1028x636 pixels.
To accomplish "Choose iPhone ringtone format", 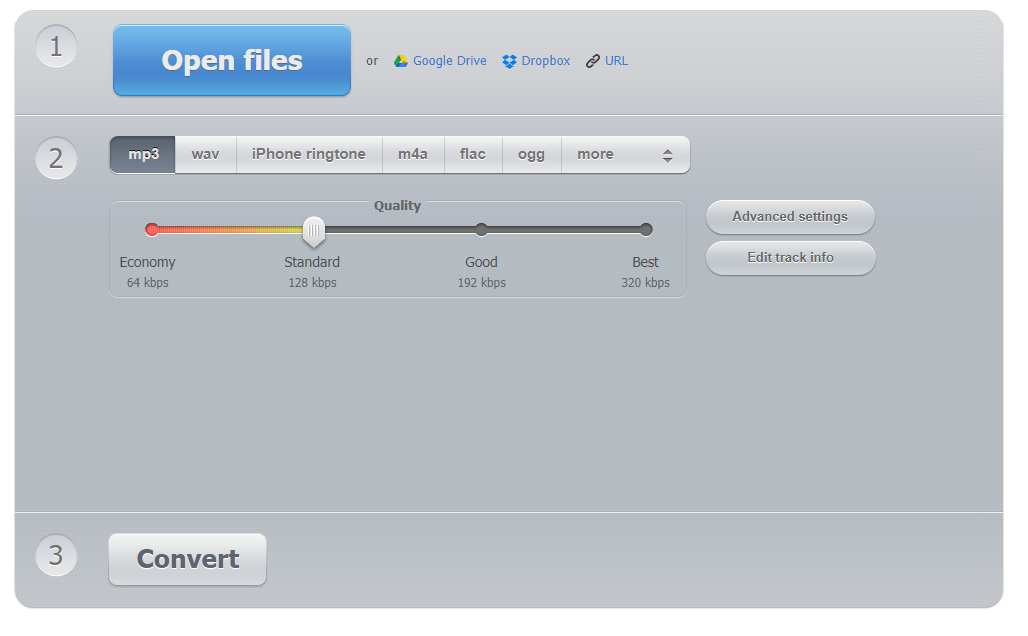I will tap(309, 155).
